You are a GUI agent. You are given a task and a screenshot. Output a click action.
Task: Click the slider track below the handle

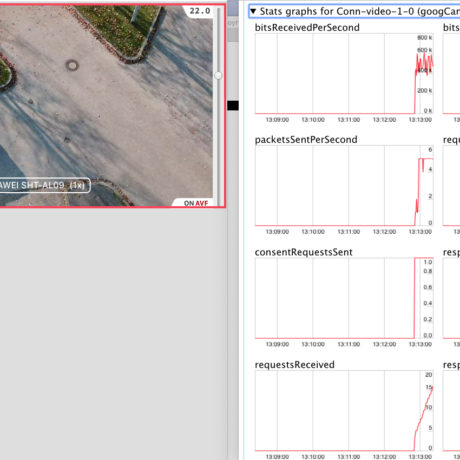pyautogui.click(x=218, y=142)
